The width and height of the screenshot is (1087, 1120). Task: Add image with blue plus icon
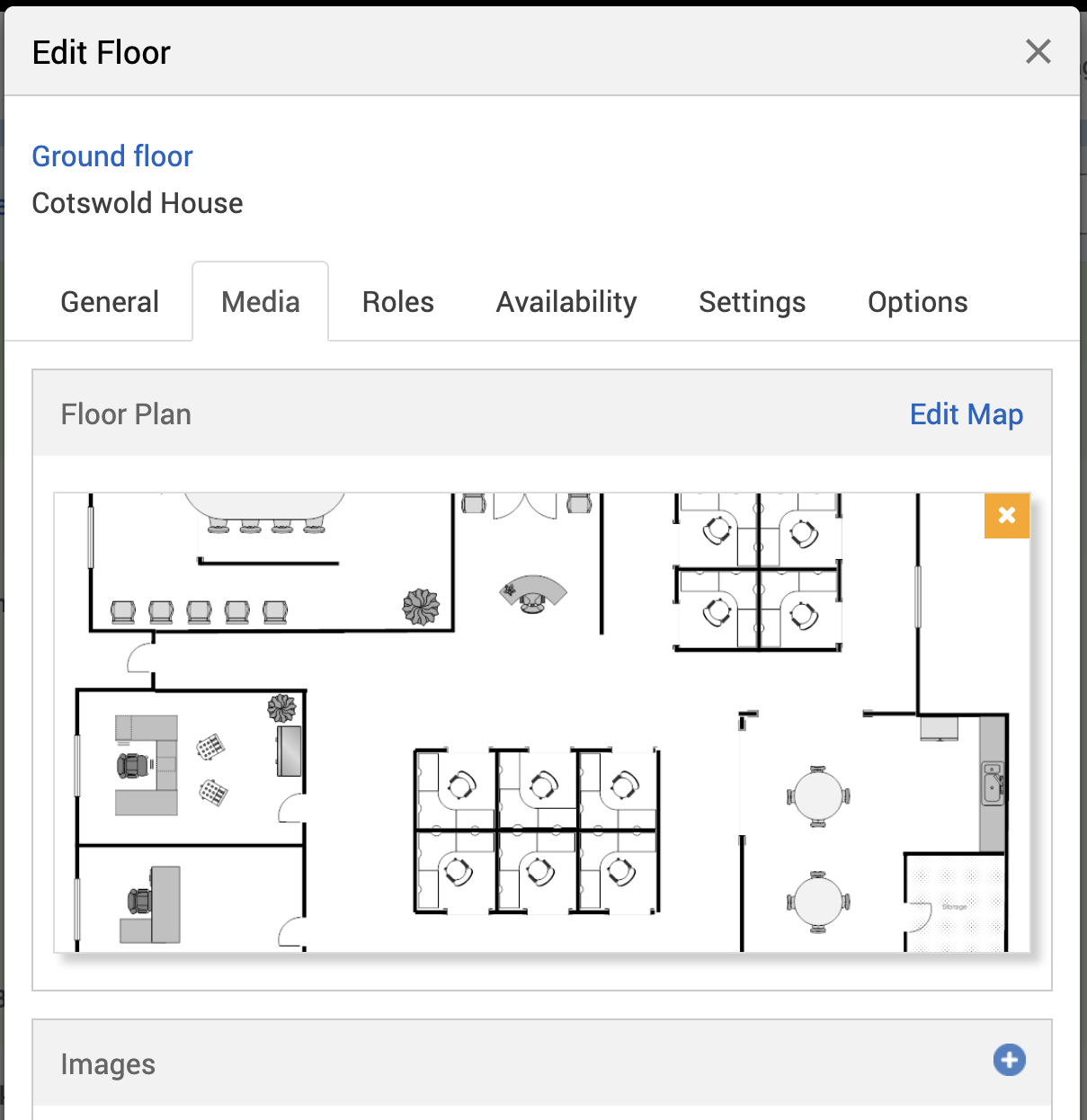[x=1009, y=1060]
